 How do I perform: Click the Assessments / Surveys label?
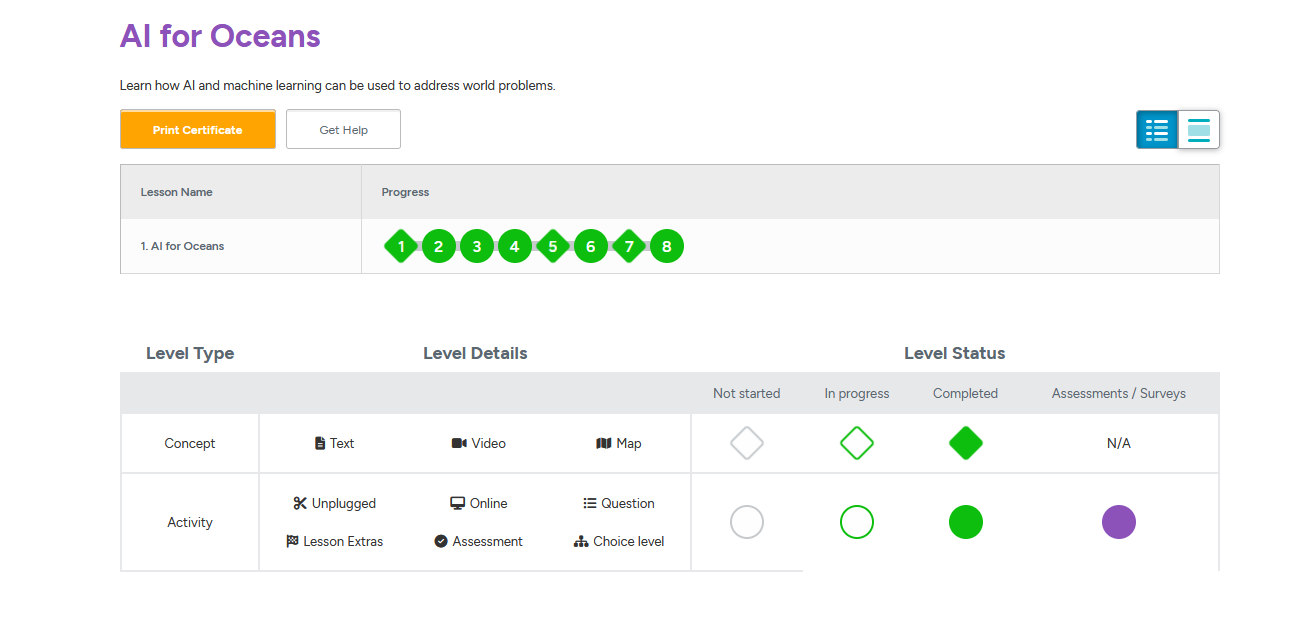coord(1119,393)
